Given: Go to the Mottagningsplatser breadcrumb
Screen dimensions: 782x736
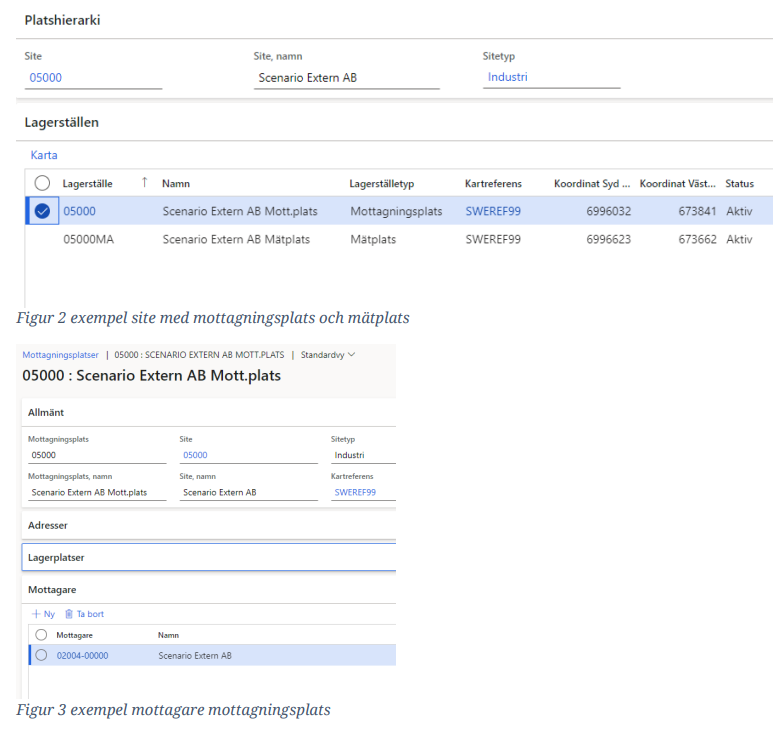Looking at the screenshot, I should tap(61, 354).
